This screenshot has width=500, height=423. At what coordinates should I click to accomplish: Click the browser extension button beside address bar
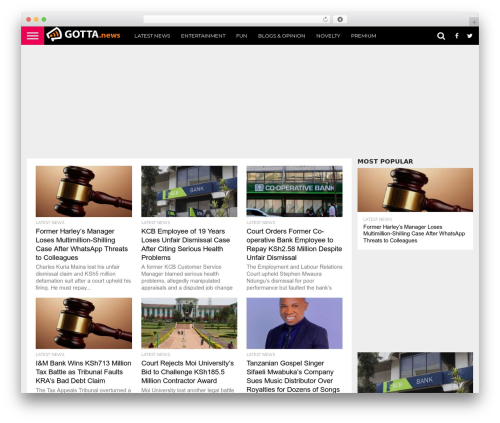point(340,19)
